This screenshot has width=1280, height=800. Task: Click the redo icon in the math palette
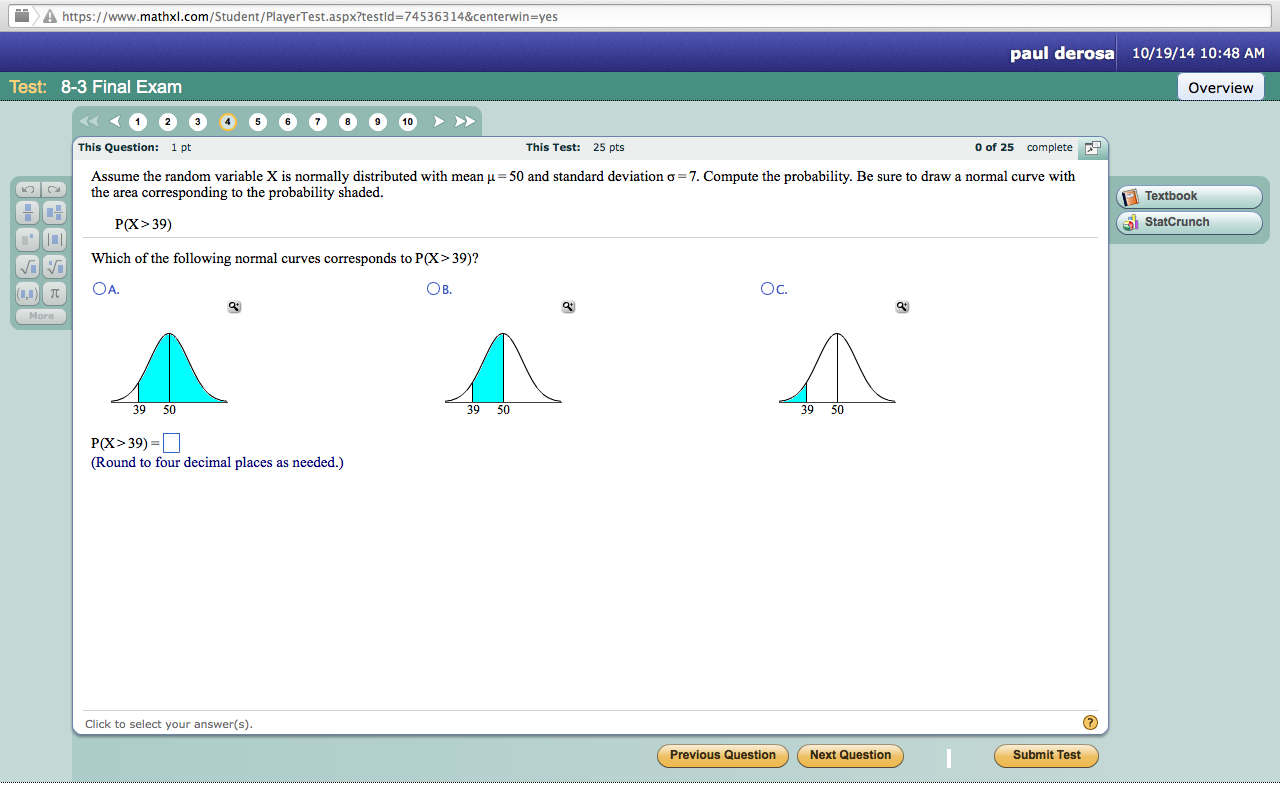[54, 190]
